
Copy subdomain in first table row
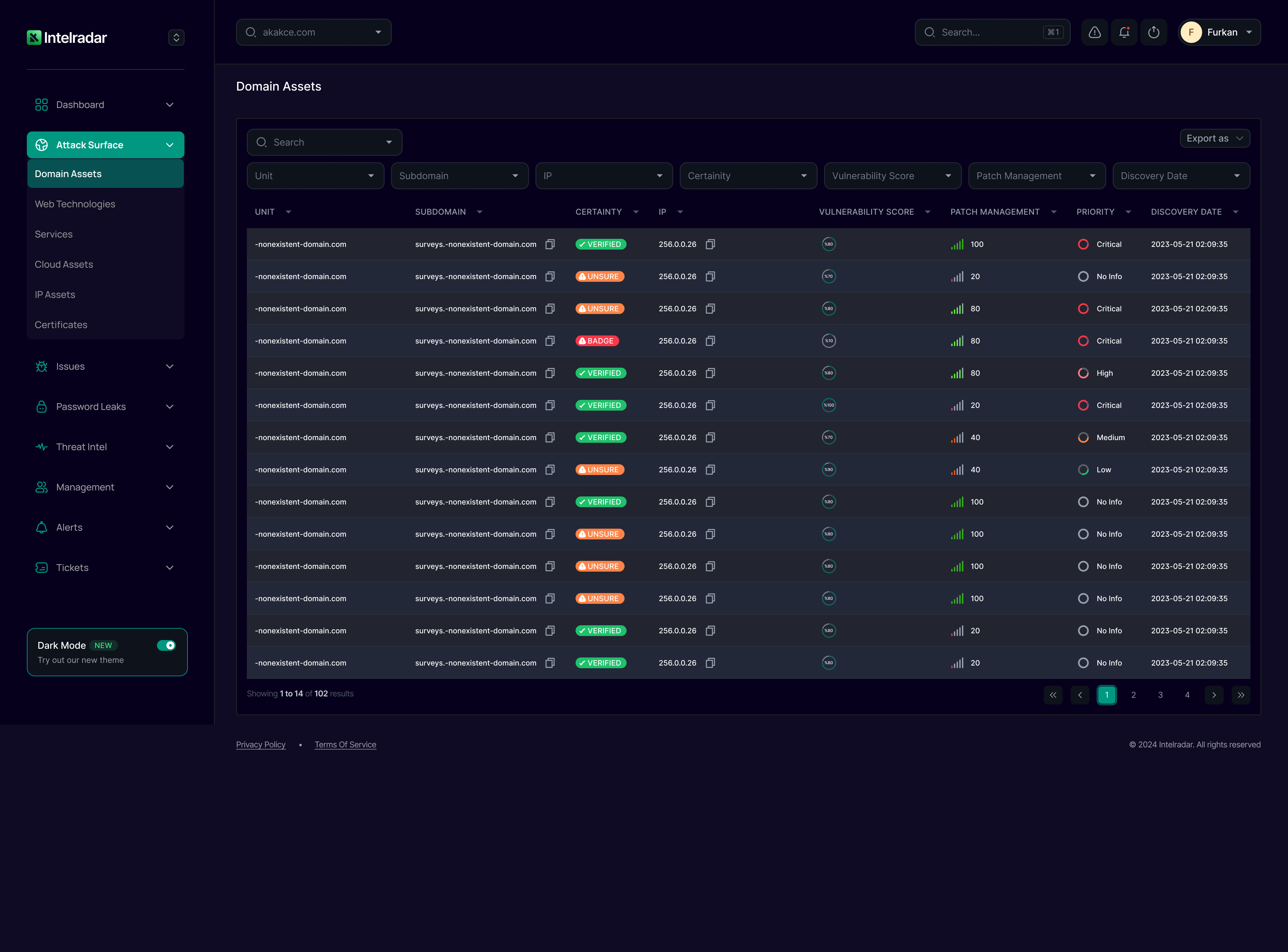click(550, 244)
